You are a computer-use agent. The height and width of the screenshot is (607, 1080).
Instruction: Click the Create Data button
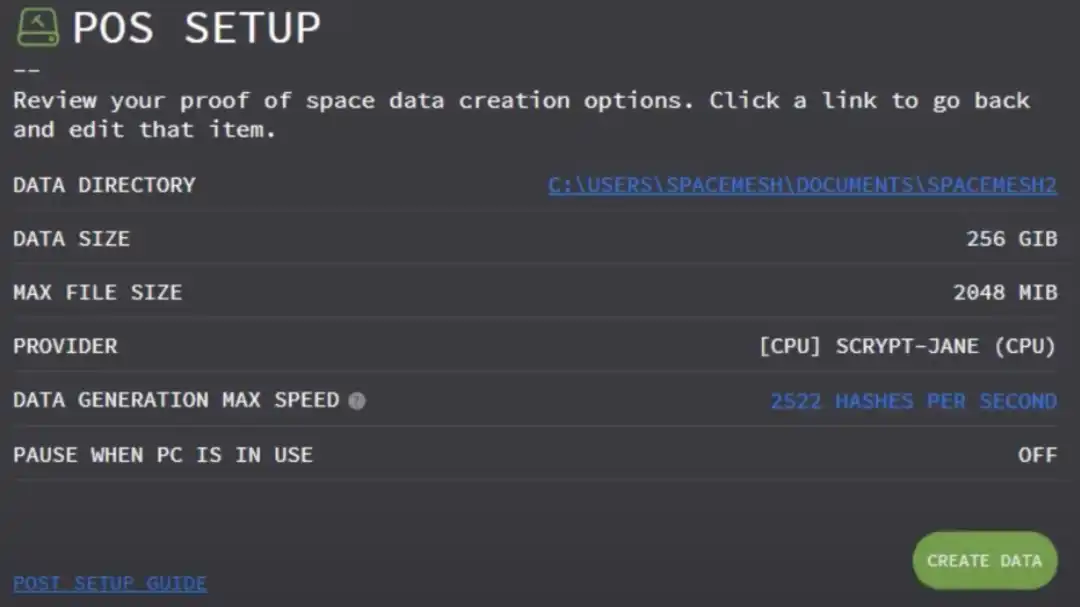coord(985,560)
